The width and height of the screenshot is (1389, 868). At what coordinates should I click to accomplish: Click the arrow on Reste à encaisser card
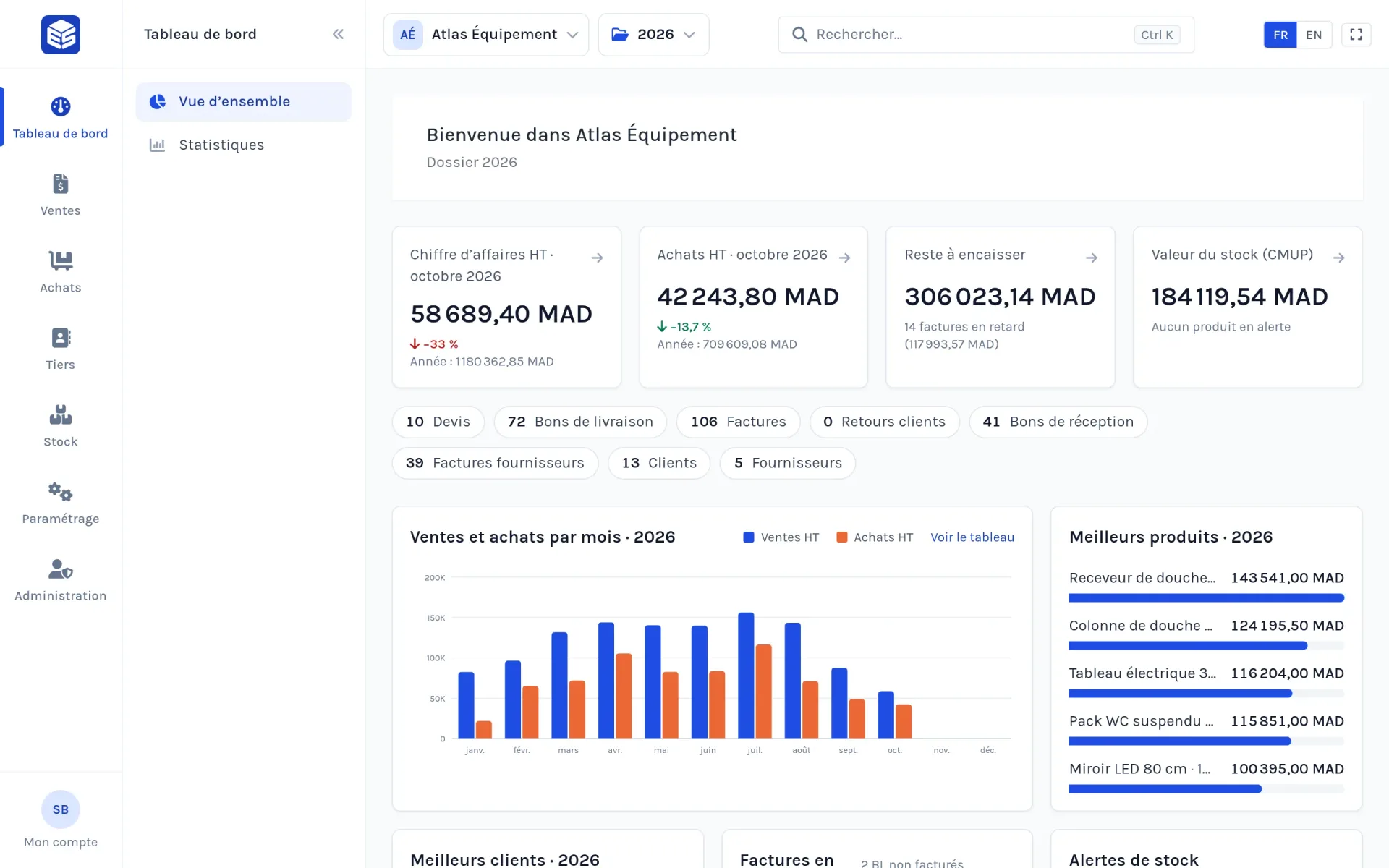pos(1092,258)
